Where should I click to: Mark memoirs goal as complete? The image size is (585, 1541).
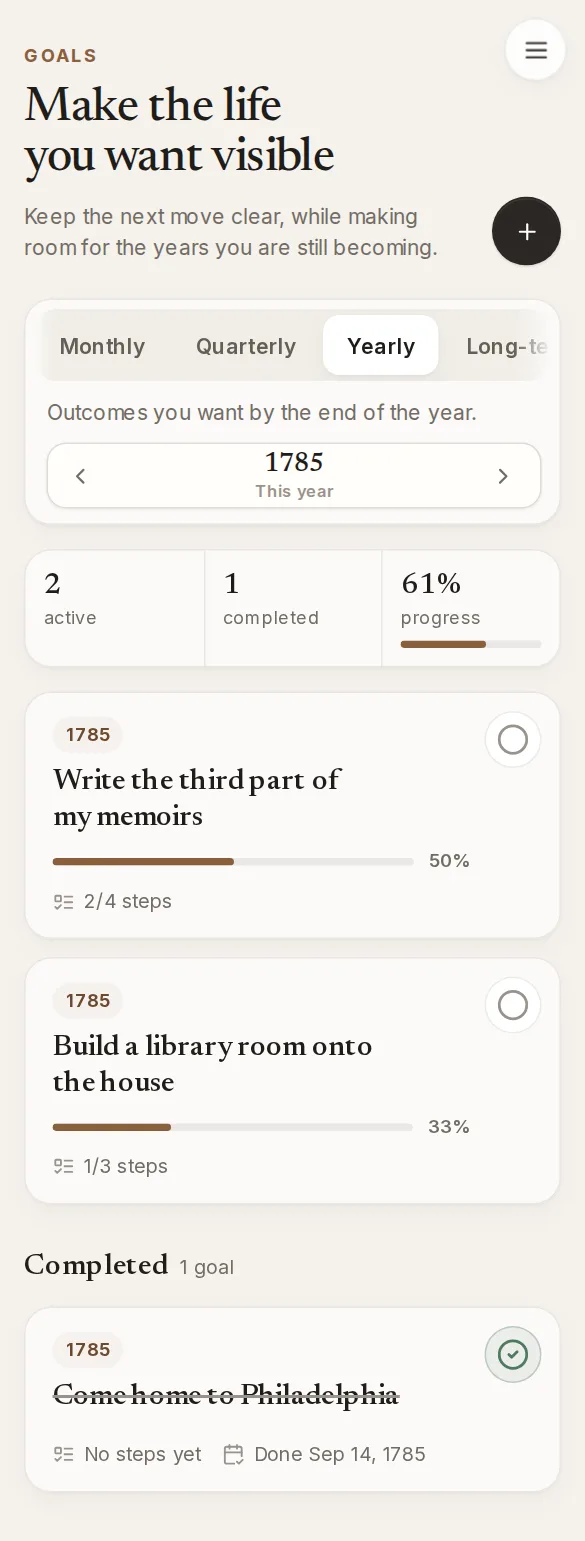[x=513, y=740]
